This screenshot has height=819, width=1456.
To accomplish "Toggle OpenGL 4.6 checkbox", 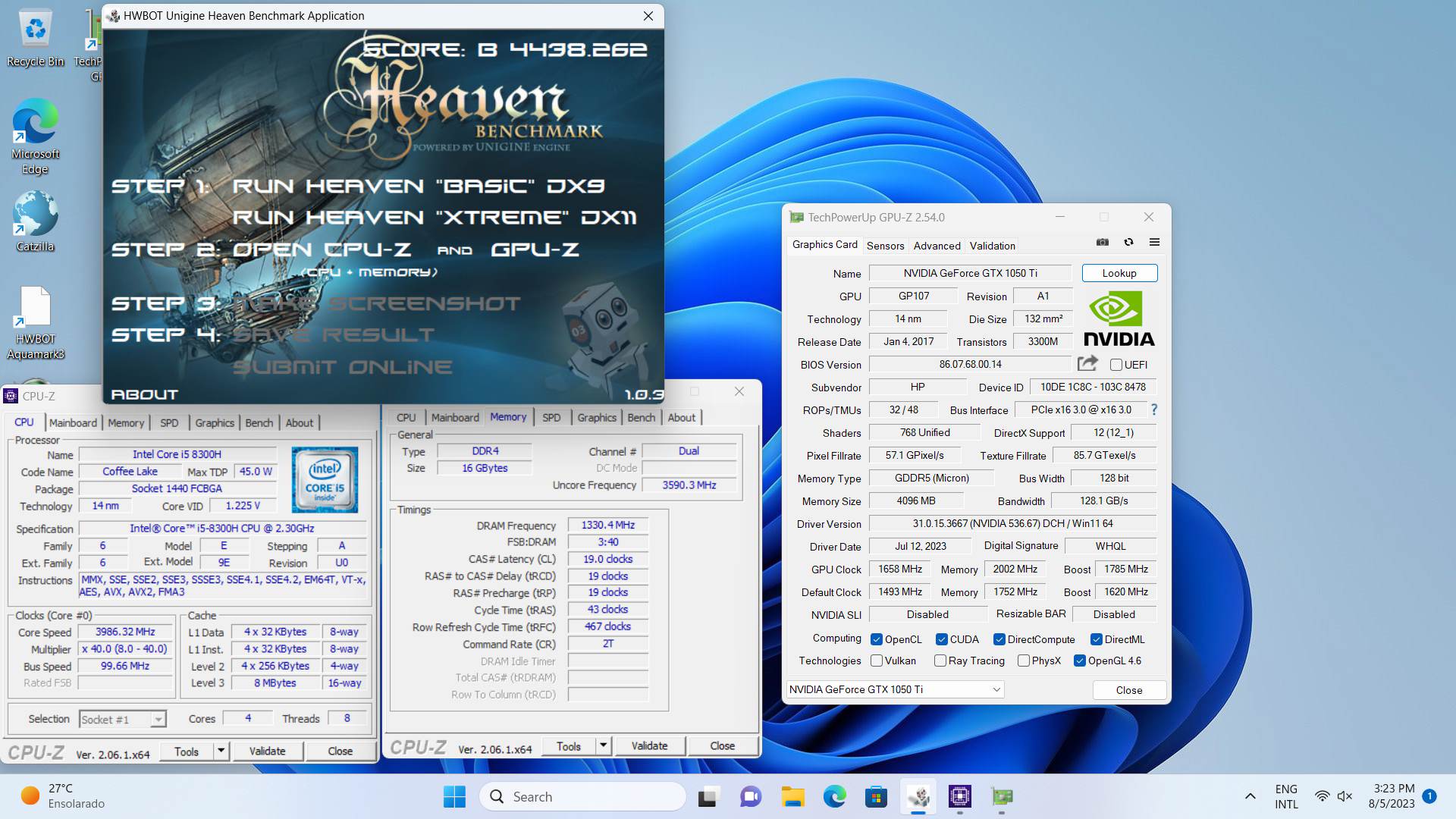I will point(1080,661).
